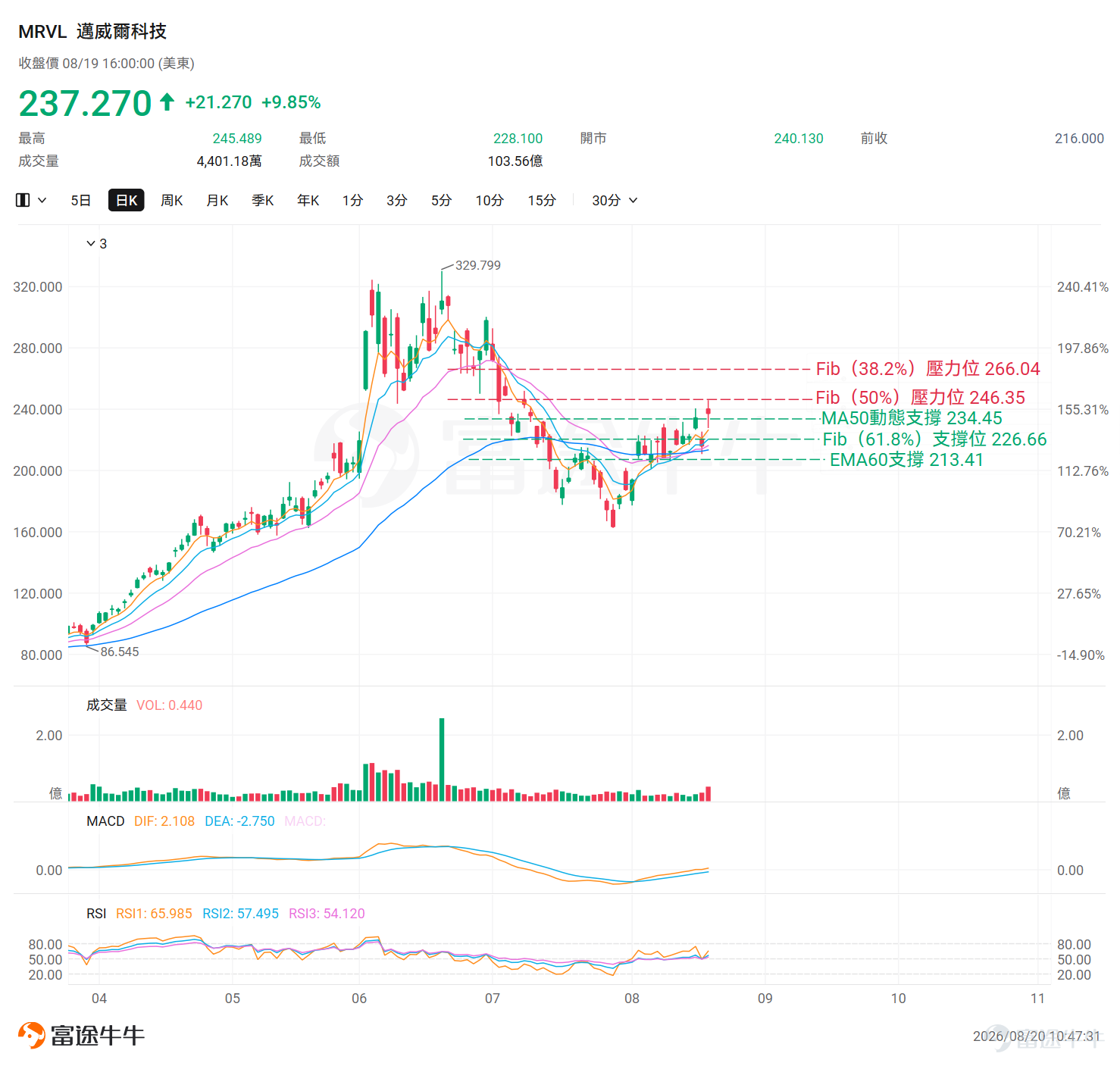Click the 08 month axis label
This screenshot has width=1120, height=1066.
pyautogui.click(x=632, y=999)
